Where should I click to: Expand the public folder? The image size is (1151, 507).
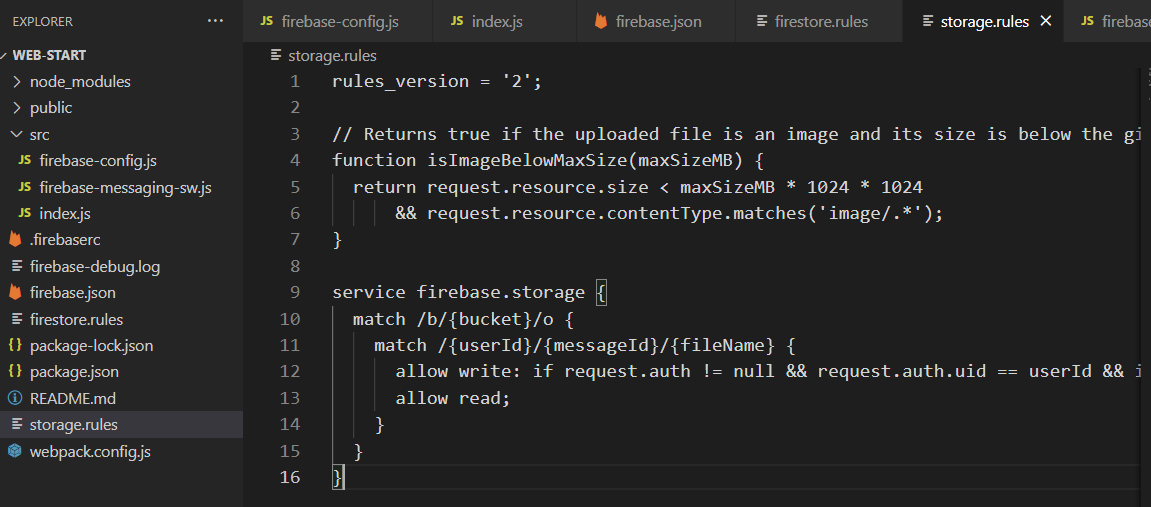51,108
